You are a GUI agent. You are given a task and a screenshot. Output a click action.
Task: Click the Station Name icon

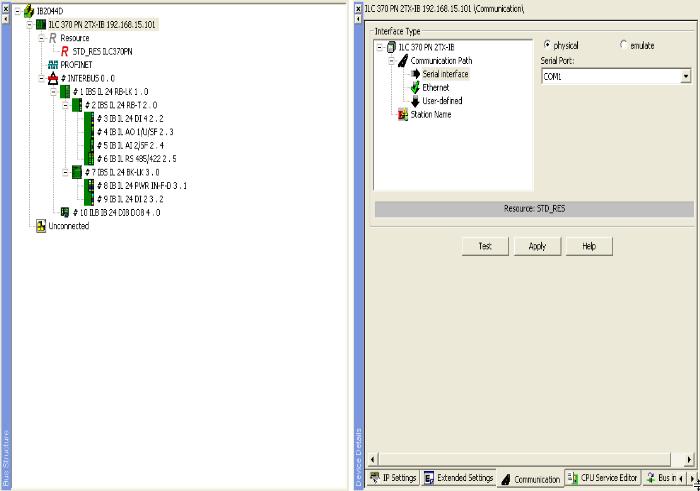coord(403,114)
